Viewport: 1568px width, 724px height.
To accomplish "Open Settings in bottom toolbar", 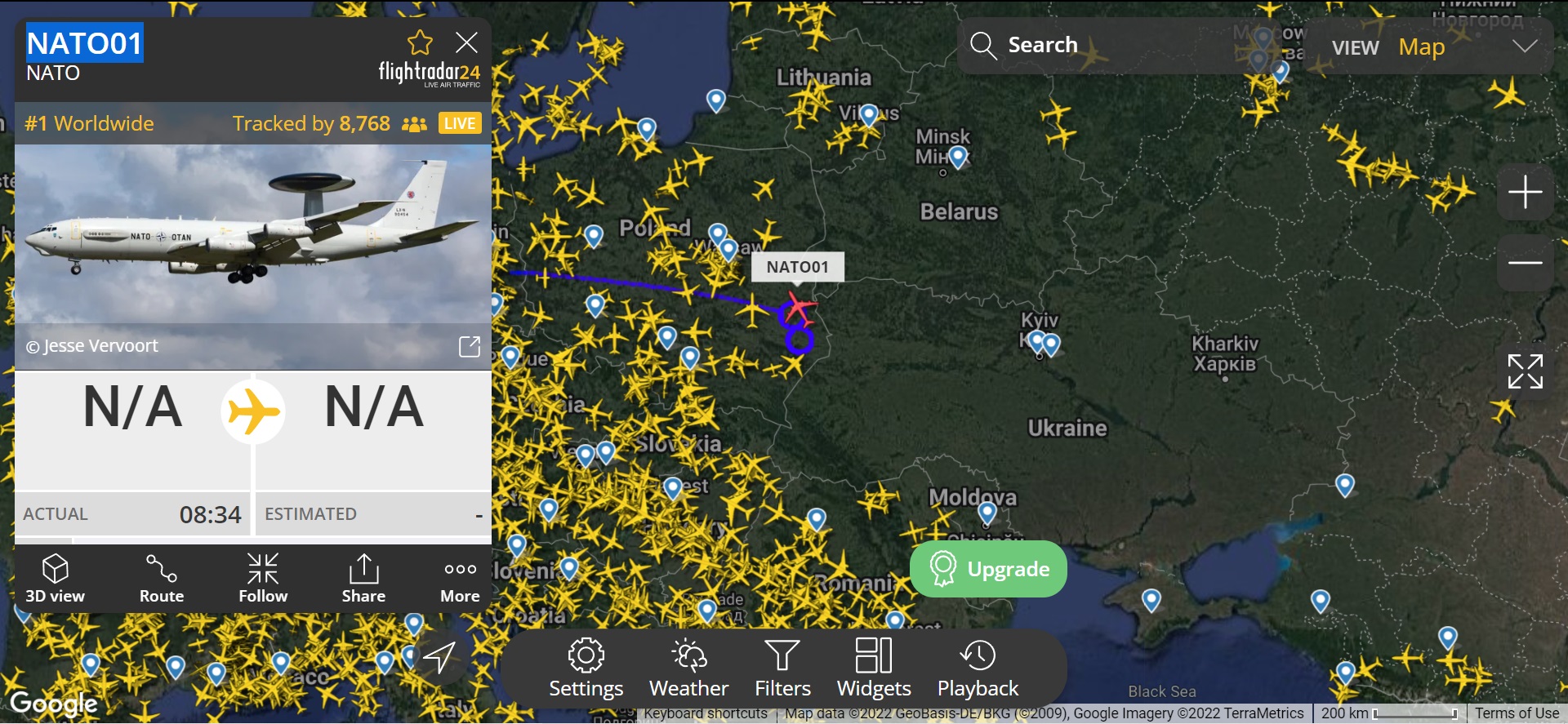I will [x=586, y=668].
